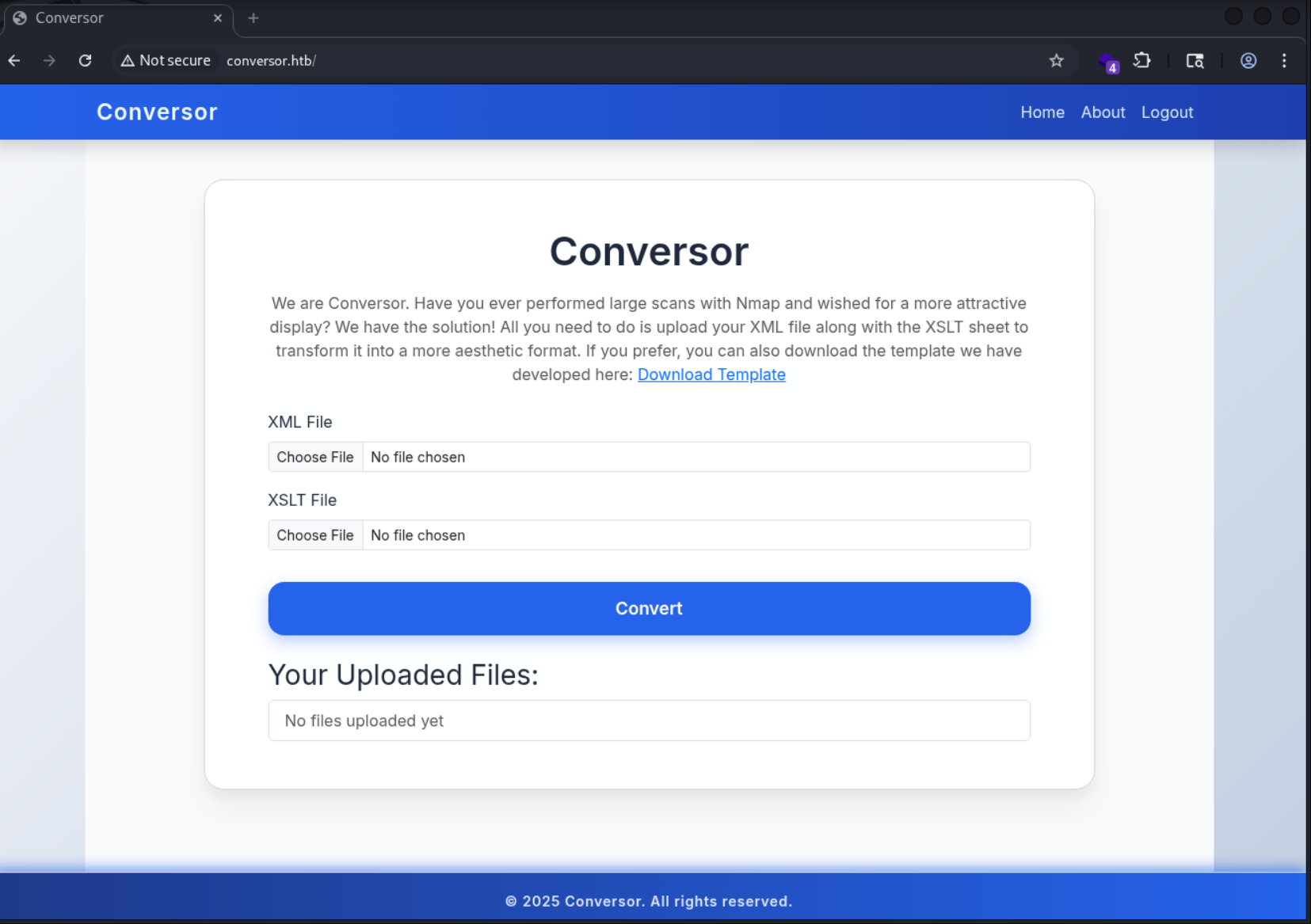Reload the Conversor page
This screenshot has width=1311, height=924.
(x=86, y=60)
